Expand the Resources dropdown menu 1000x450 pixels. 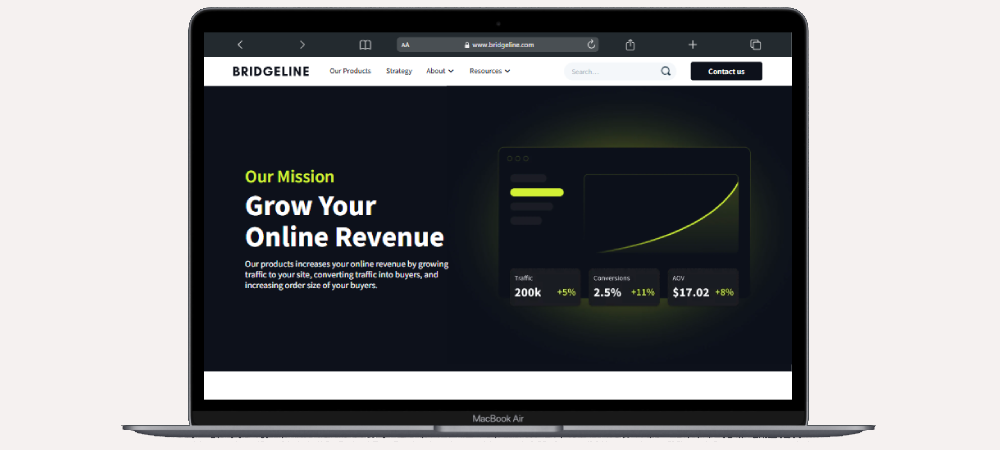[489, 71]
